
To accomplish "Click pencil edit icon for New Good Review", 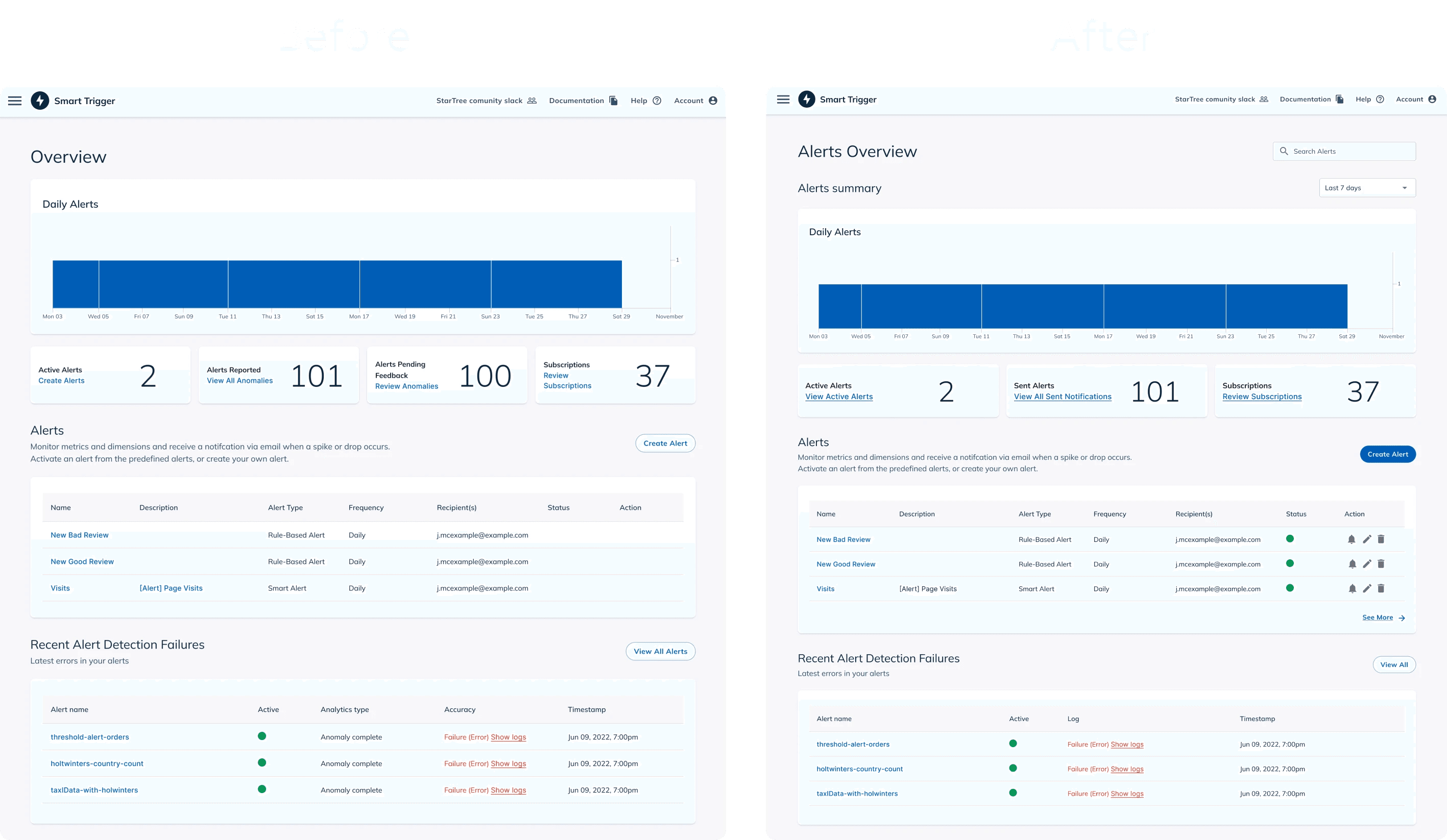I will click(1367, 564).
